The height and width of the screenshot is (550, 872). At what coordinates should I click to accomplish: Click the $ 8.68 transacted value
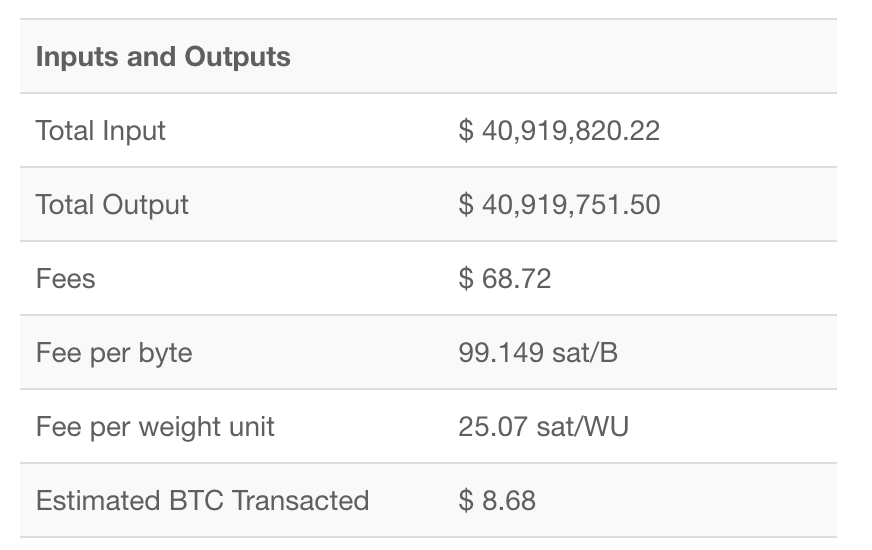coord(497,501)
